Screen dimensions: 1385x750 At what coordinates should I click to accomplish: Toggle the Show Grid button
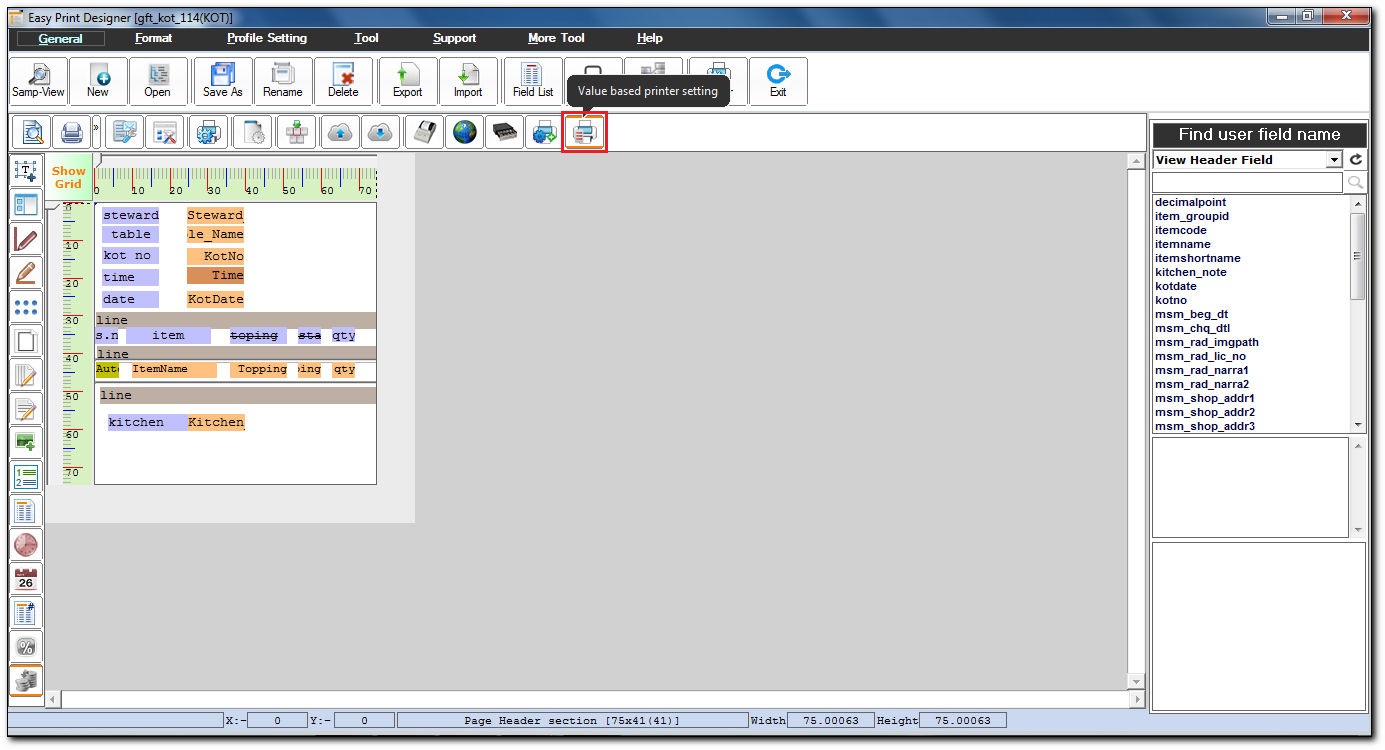click(x=69, y=177)
